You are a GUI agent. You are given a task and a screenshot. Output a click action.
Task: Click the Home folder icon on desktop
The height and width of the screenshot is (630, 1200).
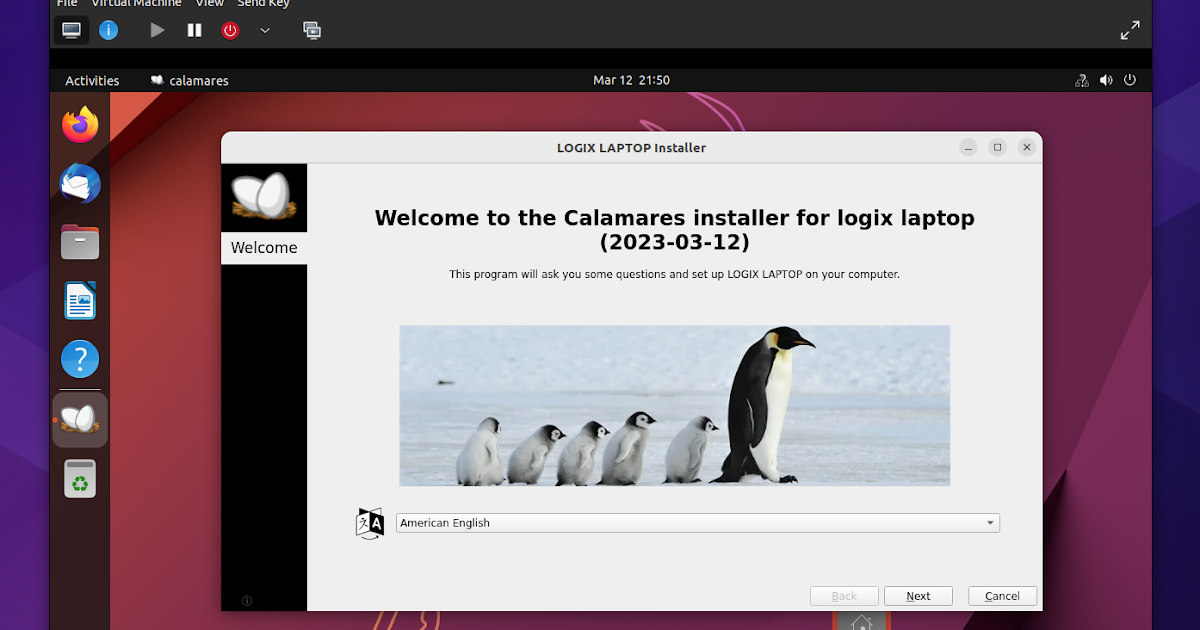(861, 619)
